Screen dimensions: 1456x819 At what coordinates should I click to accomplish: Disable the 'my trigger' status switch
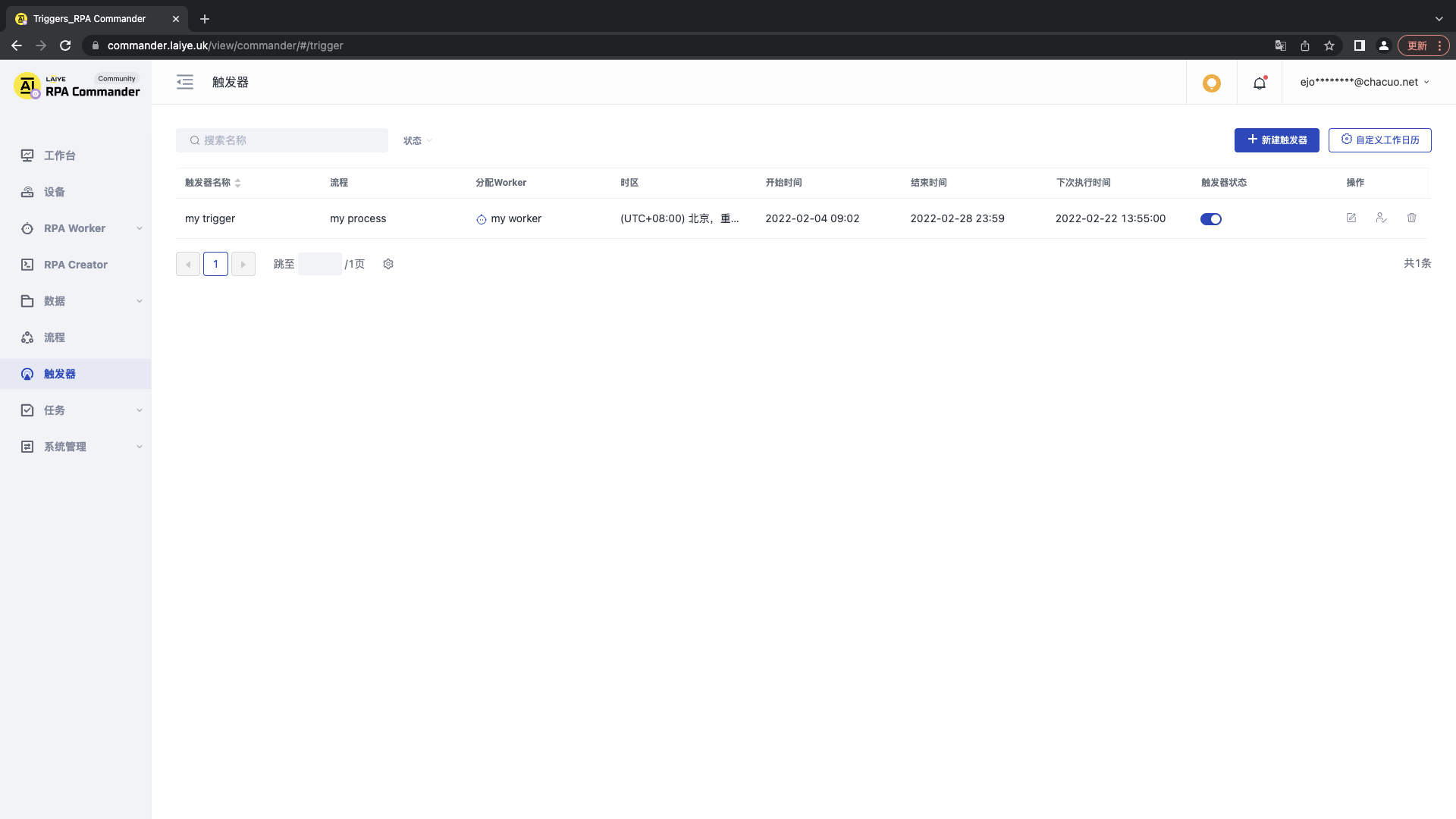[x=1211, y=219]
